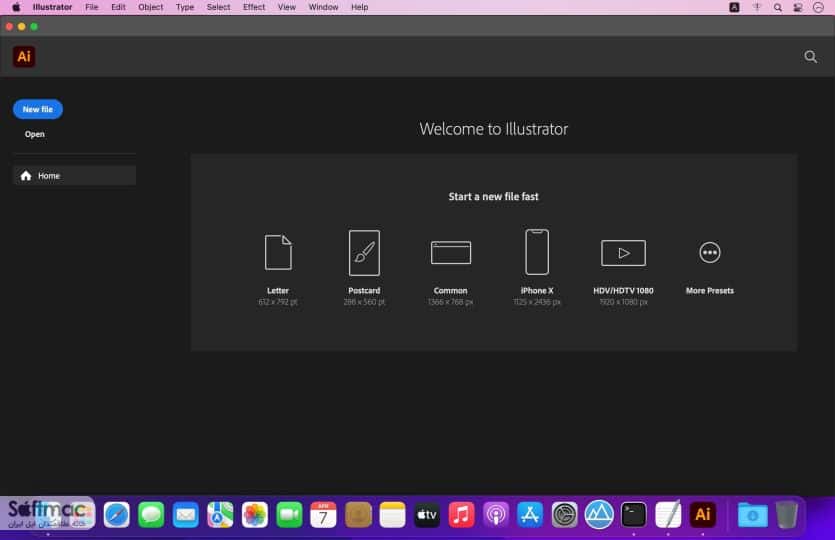Open App Store in dock

tap(530, 515)
